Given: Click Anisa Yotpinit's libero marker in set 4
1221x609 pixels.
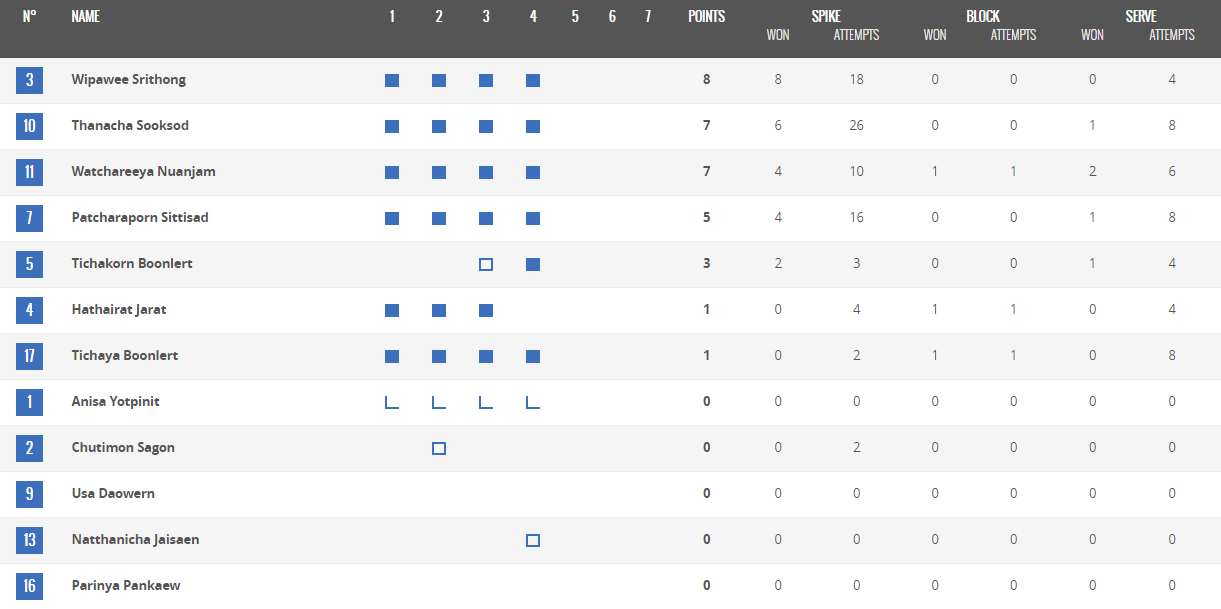Looking at the screenshot, I should [533, 402].
